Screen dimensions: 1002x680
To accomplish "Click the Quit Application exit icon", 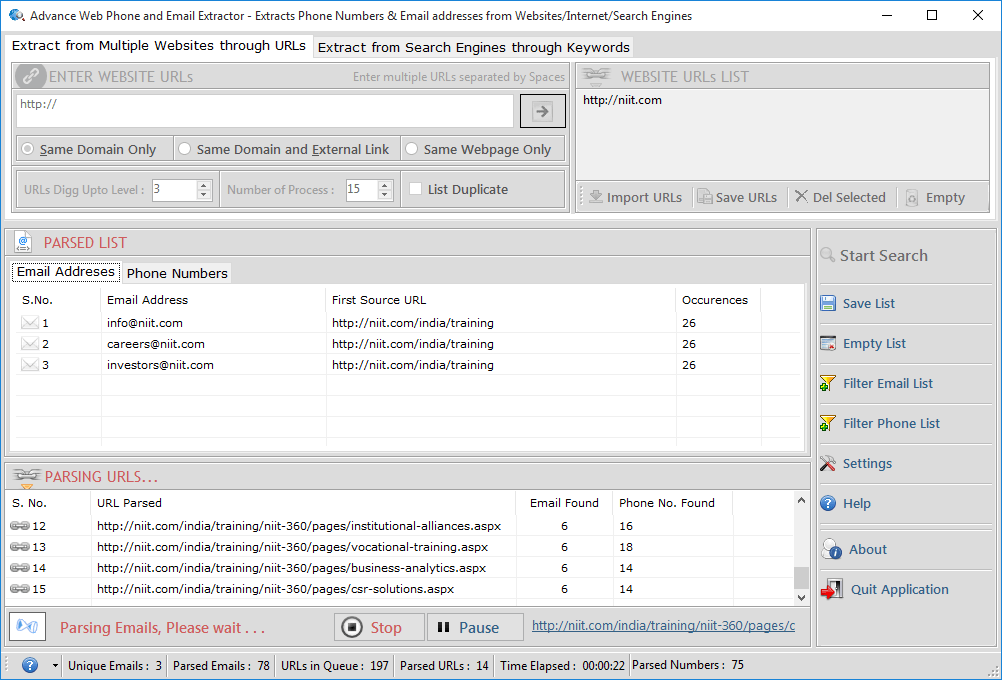I will click(x=831, y=589).
